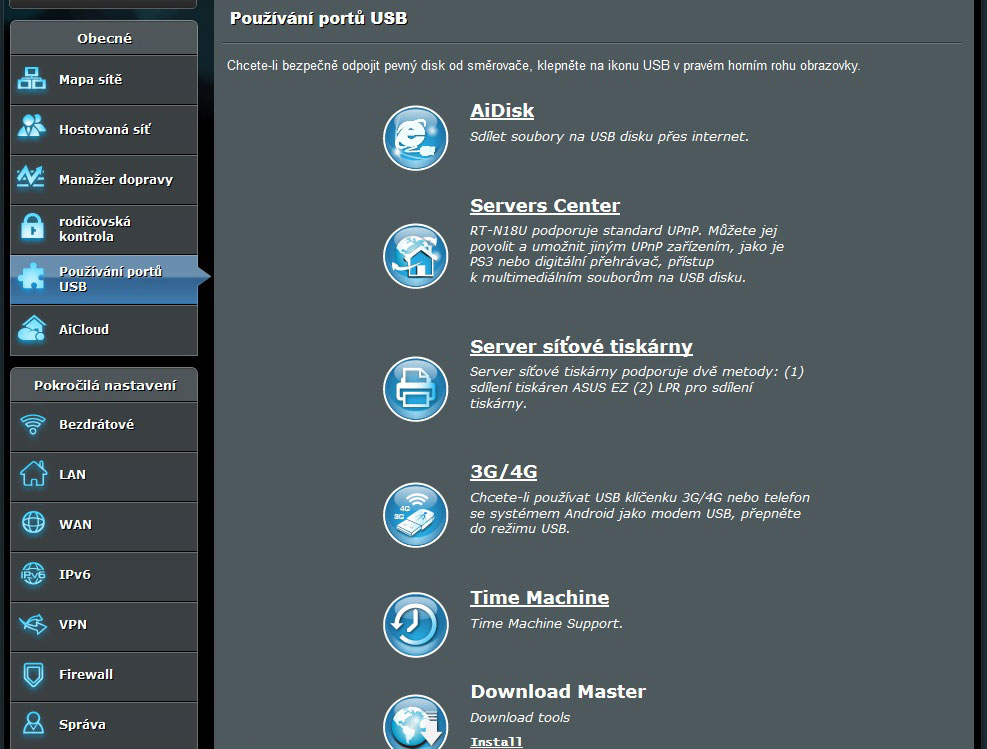
Task: Click Install under Download Master
Action: tap(496, 742)
